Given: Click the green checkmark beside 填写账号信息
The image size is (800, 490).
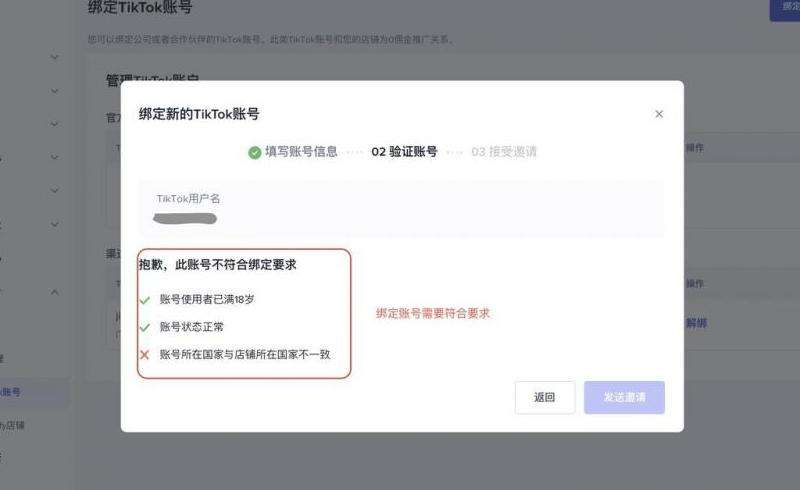Looking at the screenshot, I should [255, 152].
